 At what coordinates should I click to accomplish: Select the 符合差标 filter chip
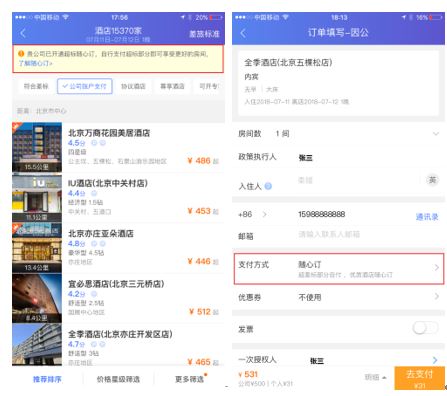(x=36, y=86)
